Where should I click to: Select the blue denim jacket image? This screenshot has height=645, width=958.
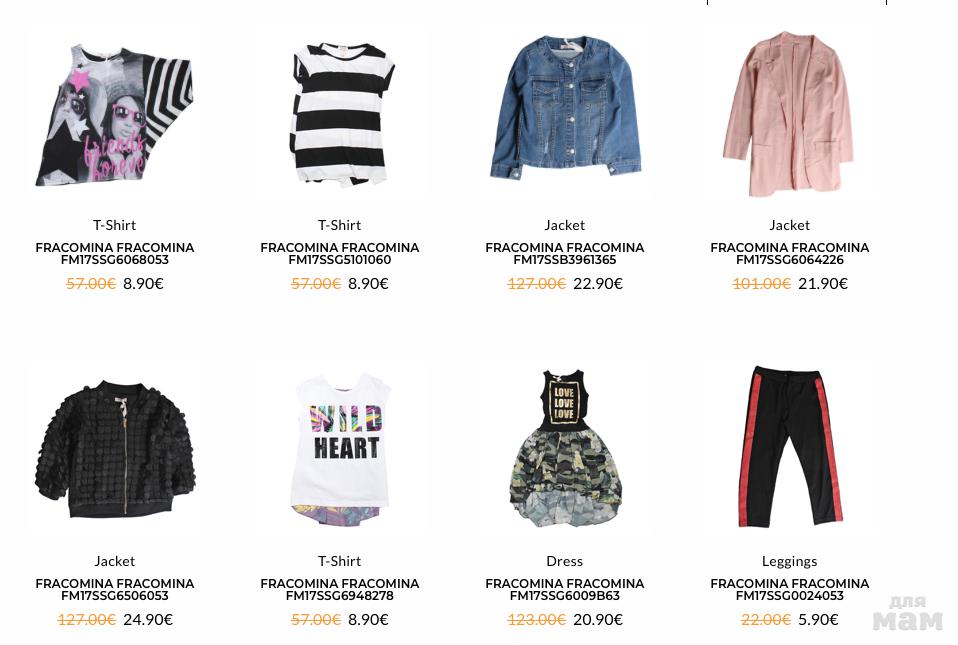point(564,113)
